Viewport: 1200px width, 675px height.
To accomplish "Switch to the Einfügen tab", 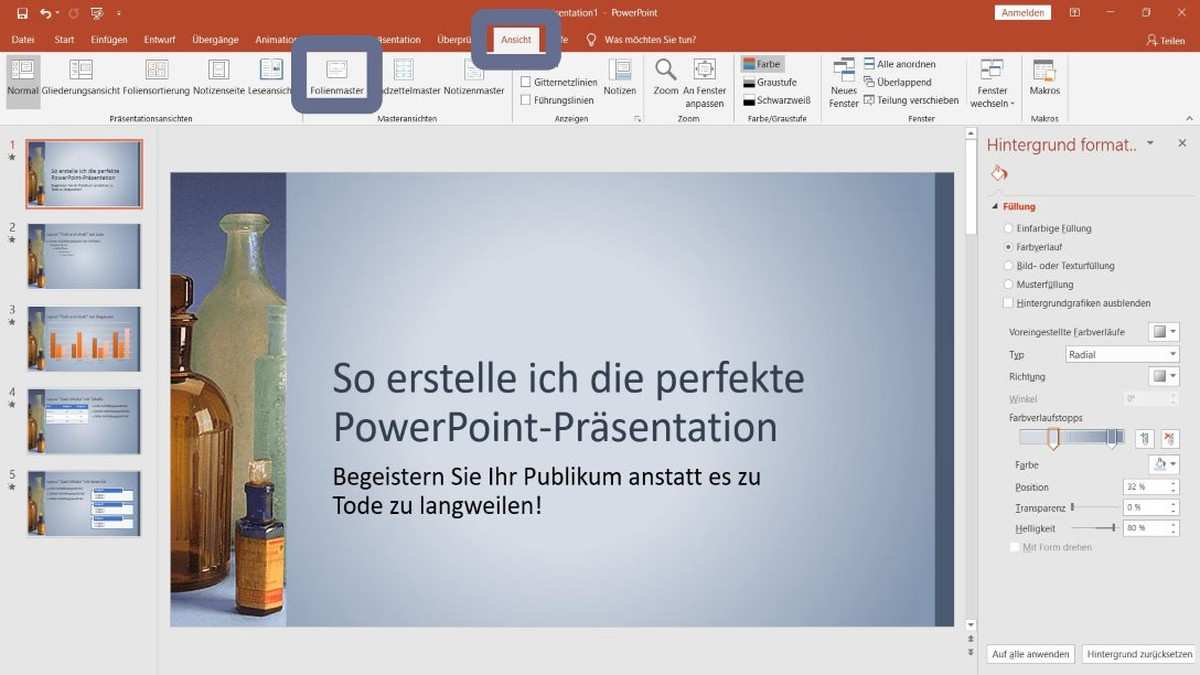I will 108,40.
